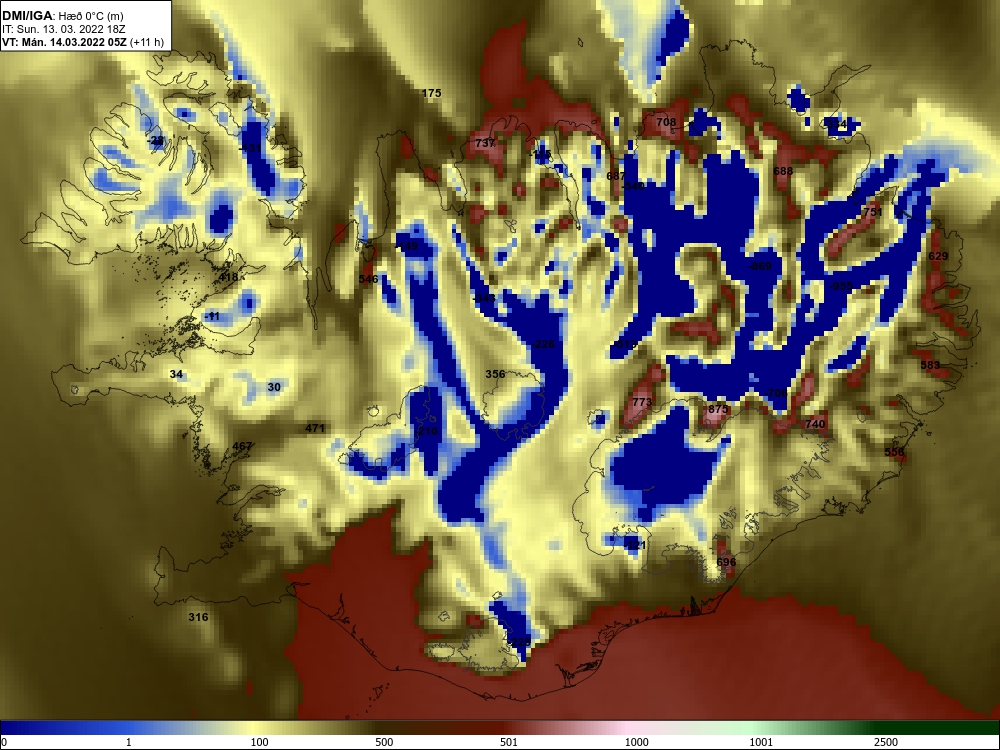Click the 471 height value on the map

[x=315, y=428]
